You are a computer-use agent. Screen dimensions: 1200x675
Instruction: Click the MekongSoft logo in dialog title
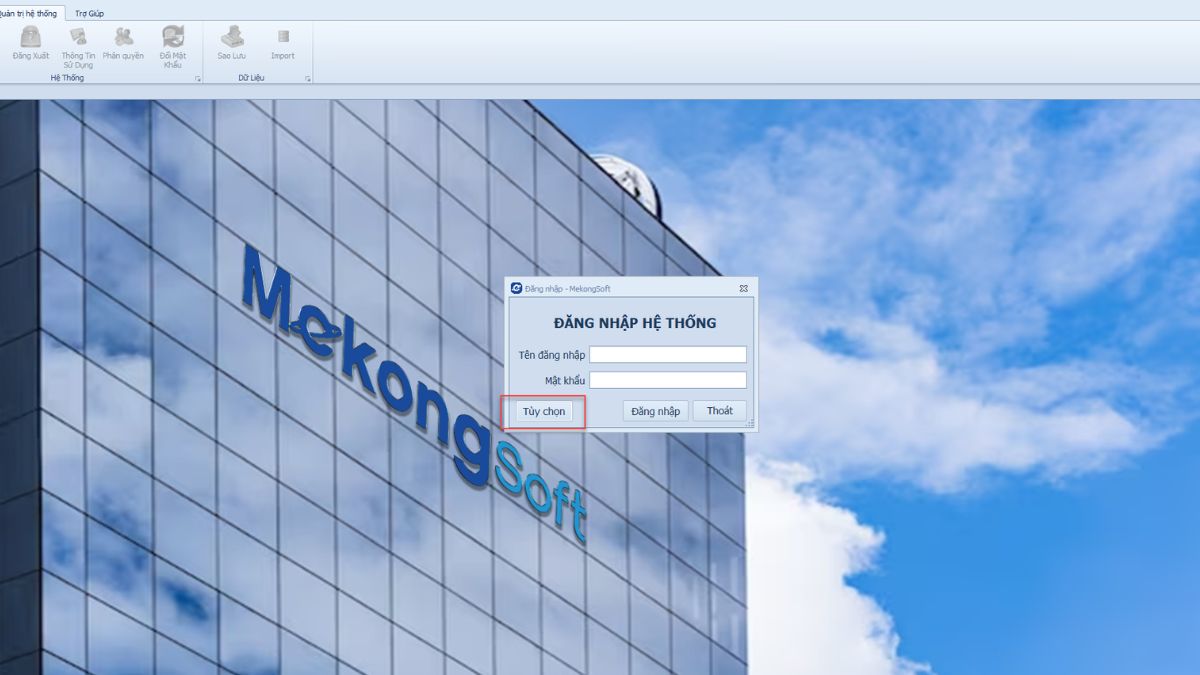[516, 288]
